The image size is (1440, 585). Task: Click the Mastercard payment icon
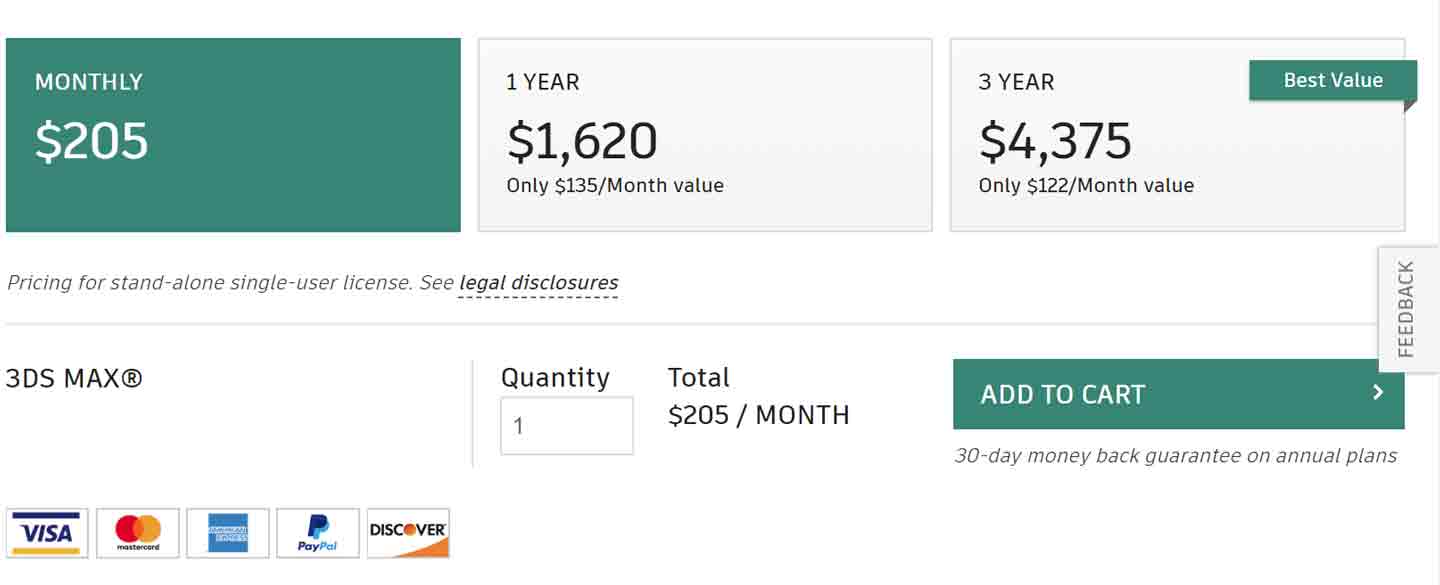pos(138,533)
